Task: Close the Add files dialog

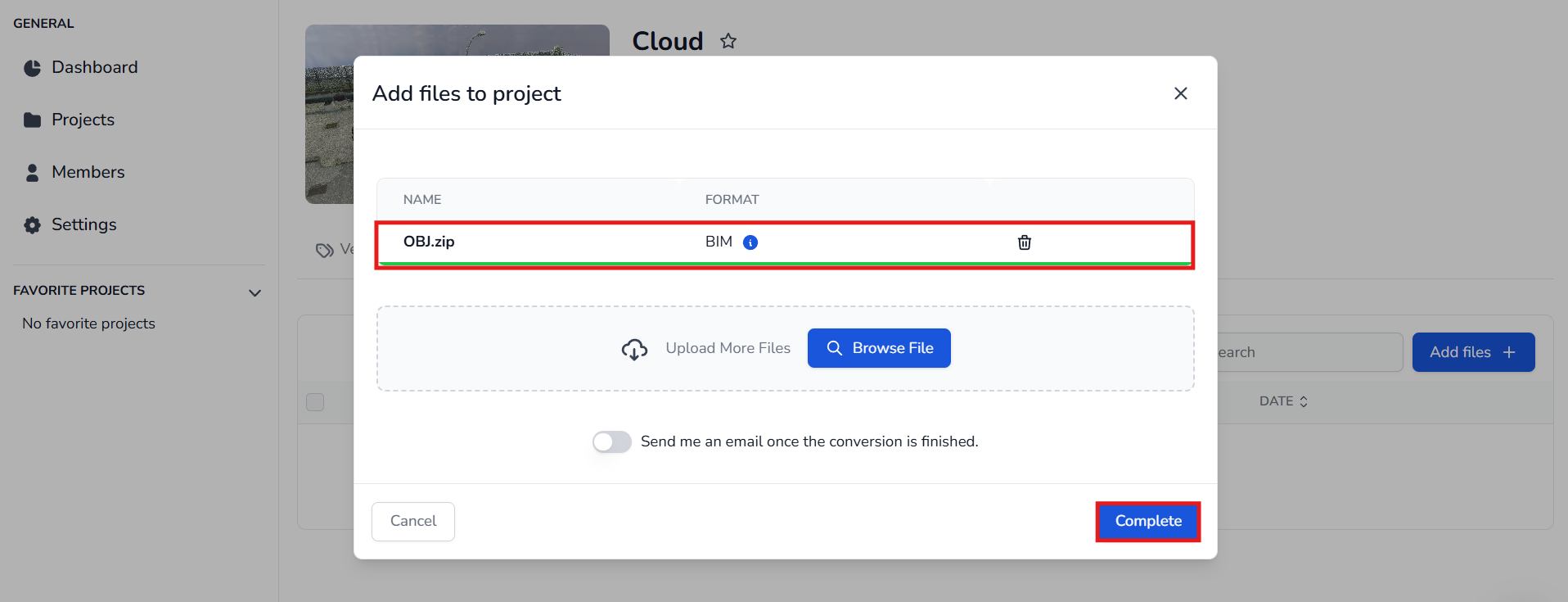Action: 1180,93
